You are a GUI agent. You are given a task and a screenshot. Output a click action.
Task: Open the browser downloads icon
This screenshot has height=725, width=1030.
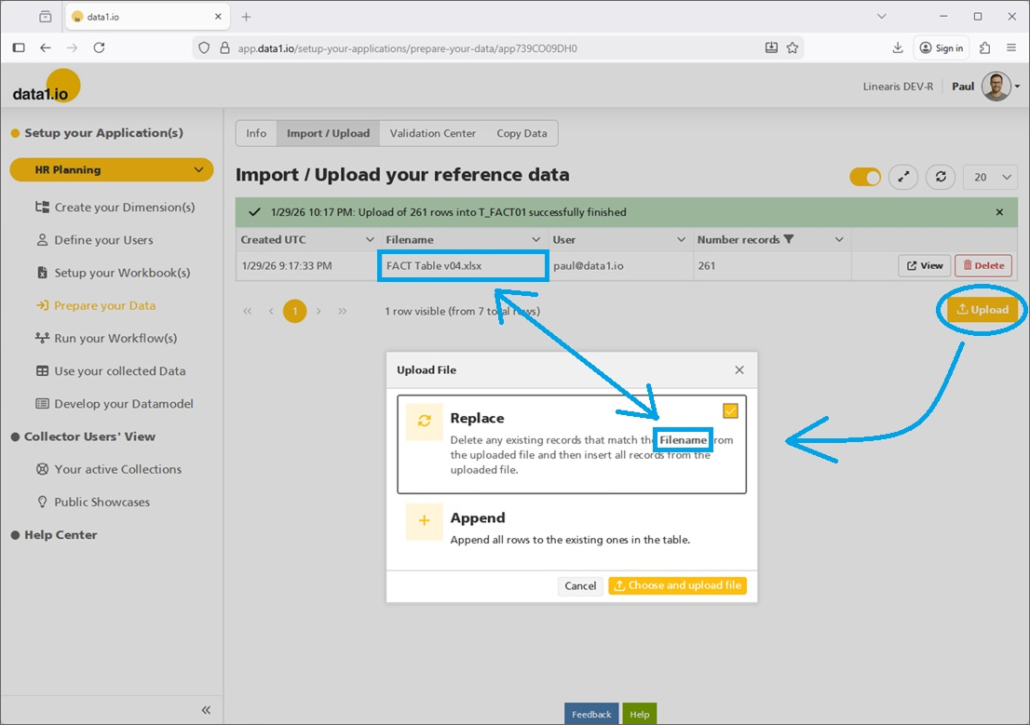pos(897,48)
